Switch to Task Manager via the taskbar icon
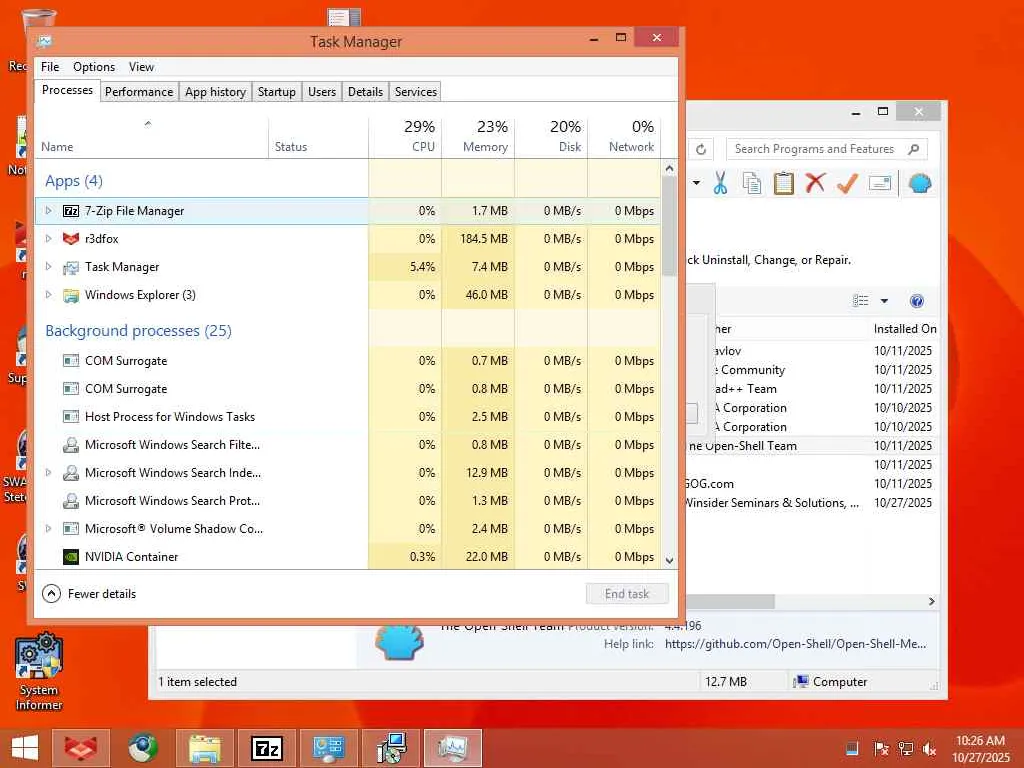The height and width of the screenshot is (768, 1024). coord(453,748)
